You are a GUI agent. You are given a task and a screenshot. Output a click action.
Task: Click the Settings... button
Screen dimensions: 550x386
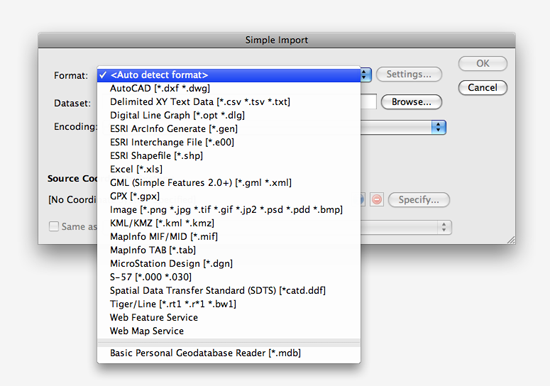[409, 74]
